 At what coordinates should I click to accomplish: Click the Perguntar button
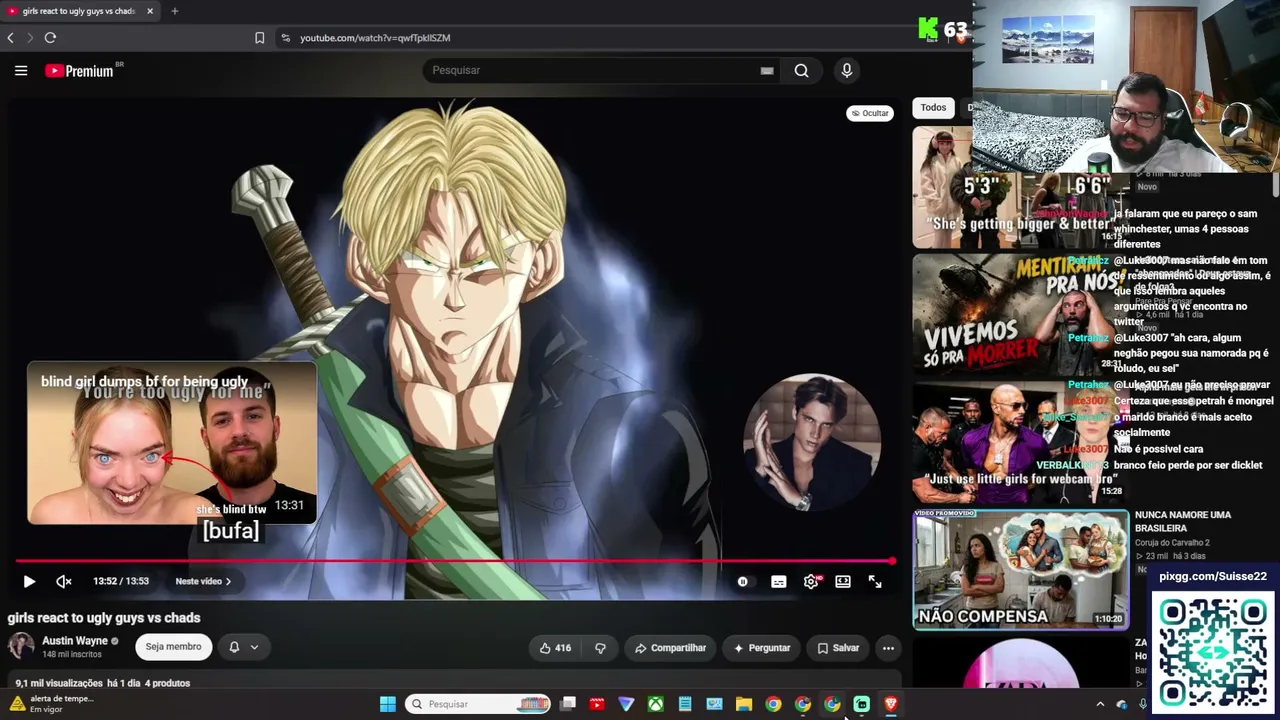coord(762,648)
